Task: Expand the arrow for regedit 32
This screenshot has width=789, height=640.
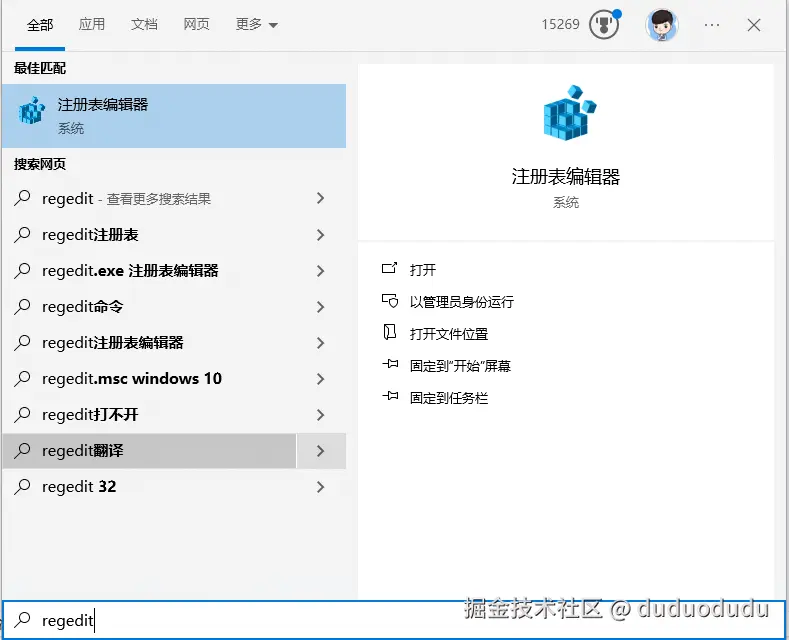Action: tap(321, 487)
